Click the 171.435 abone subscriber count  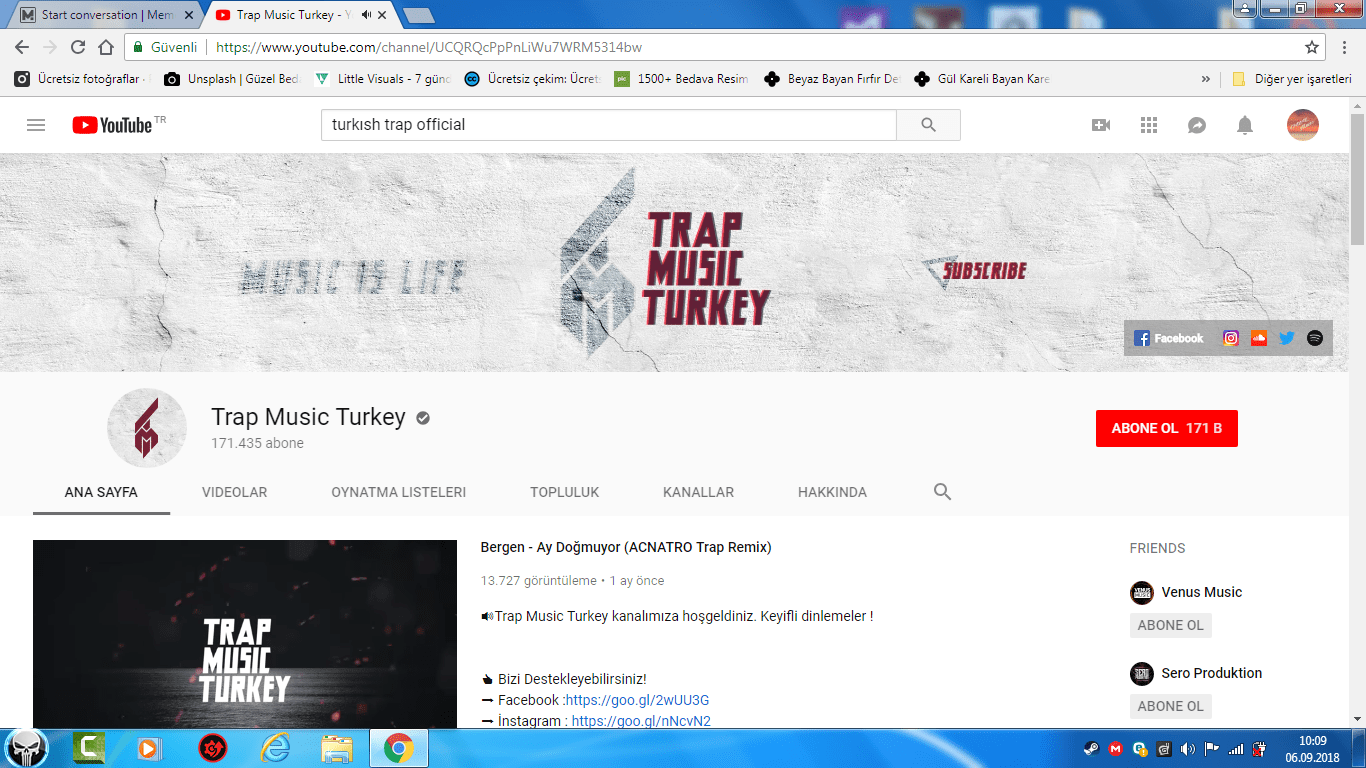click(x=257, y=443)
